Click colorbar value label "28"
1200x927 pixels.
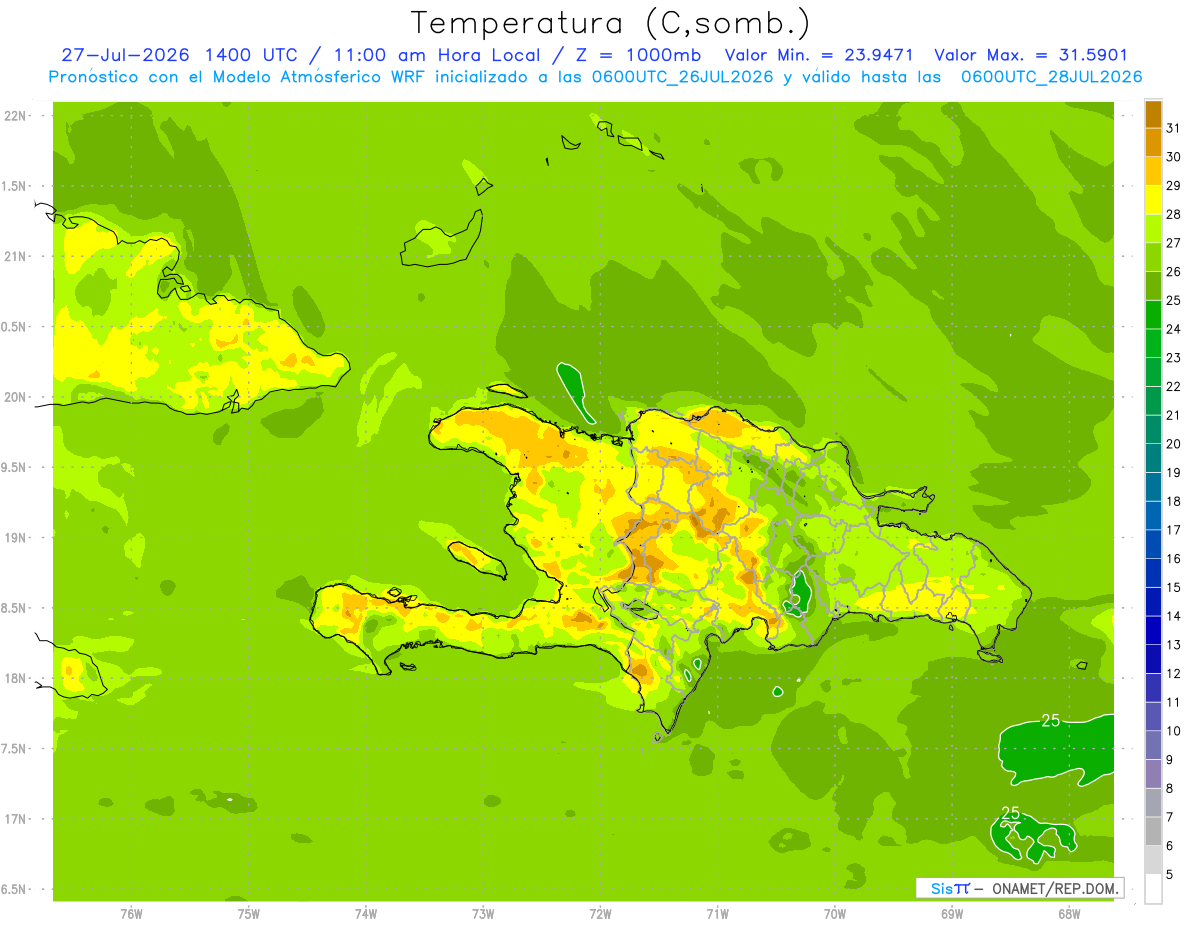coord(1174,214)
